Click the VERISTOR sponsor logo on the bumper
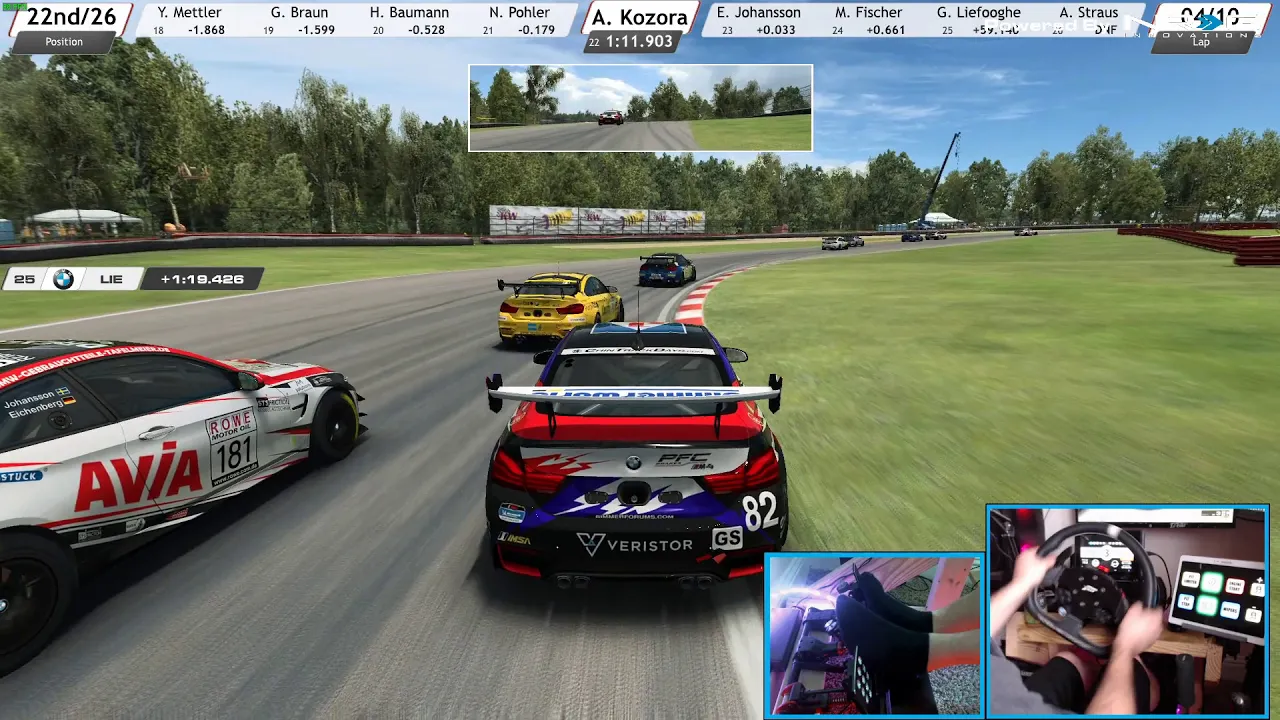The image size is (1280, 720). click(x=635, y=545)
